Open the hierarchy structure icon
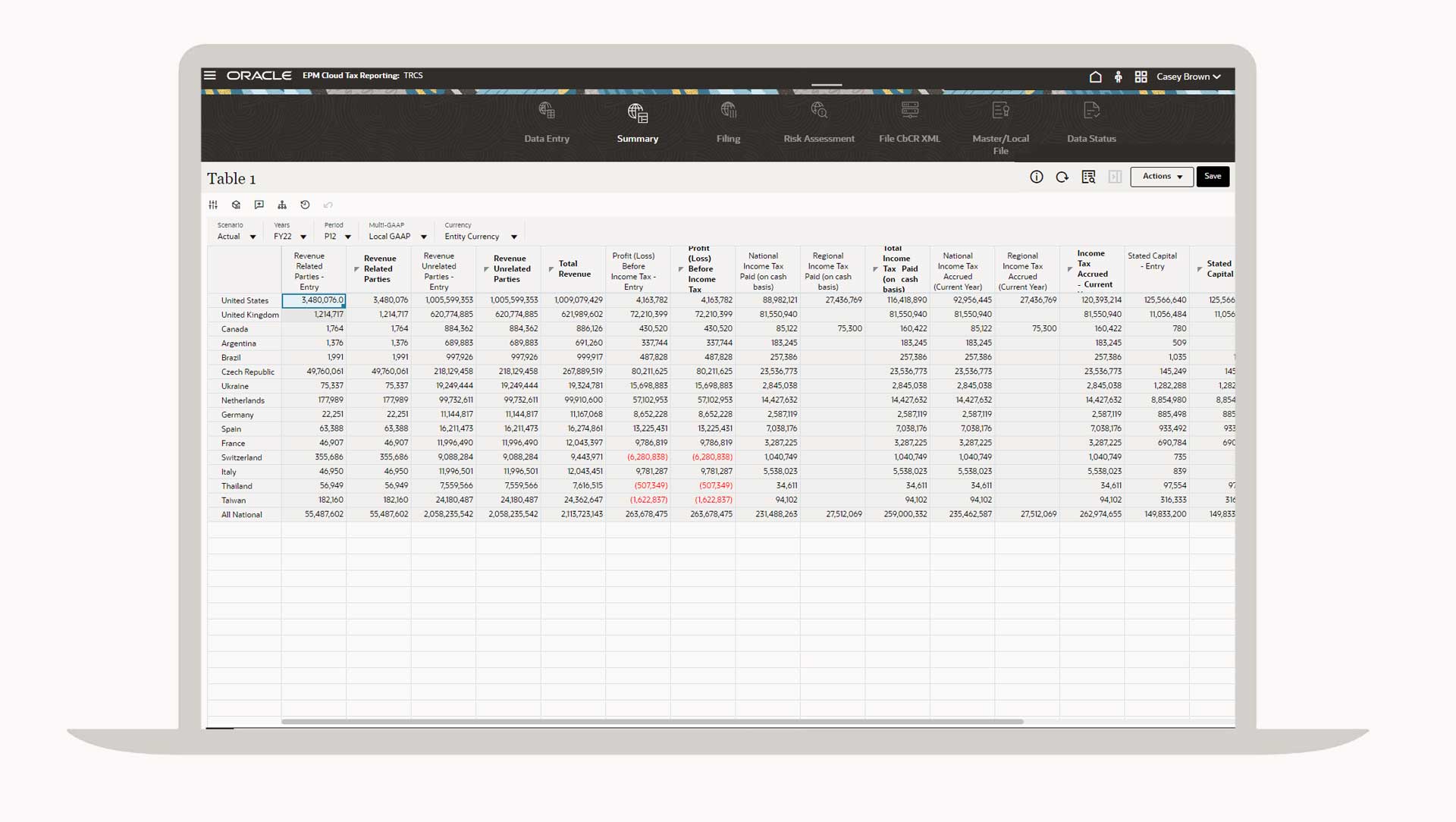This screenshot has height=822, width=1456. pyautogui.click(x=282, y=205)
